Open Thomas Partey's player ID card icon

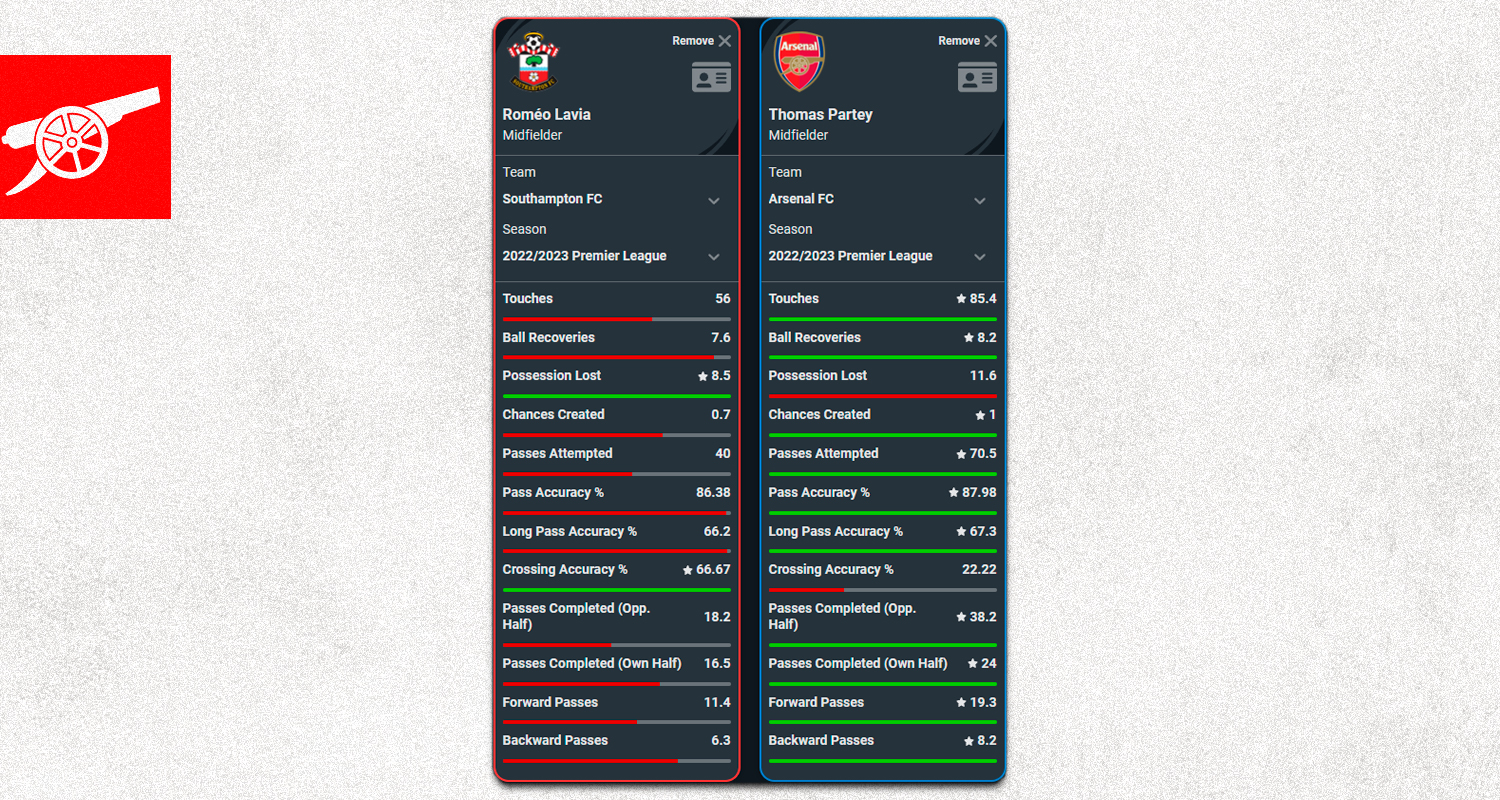tap(977, 77)
